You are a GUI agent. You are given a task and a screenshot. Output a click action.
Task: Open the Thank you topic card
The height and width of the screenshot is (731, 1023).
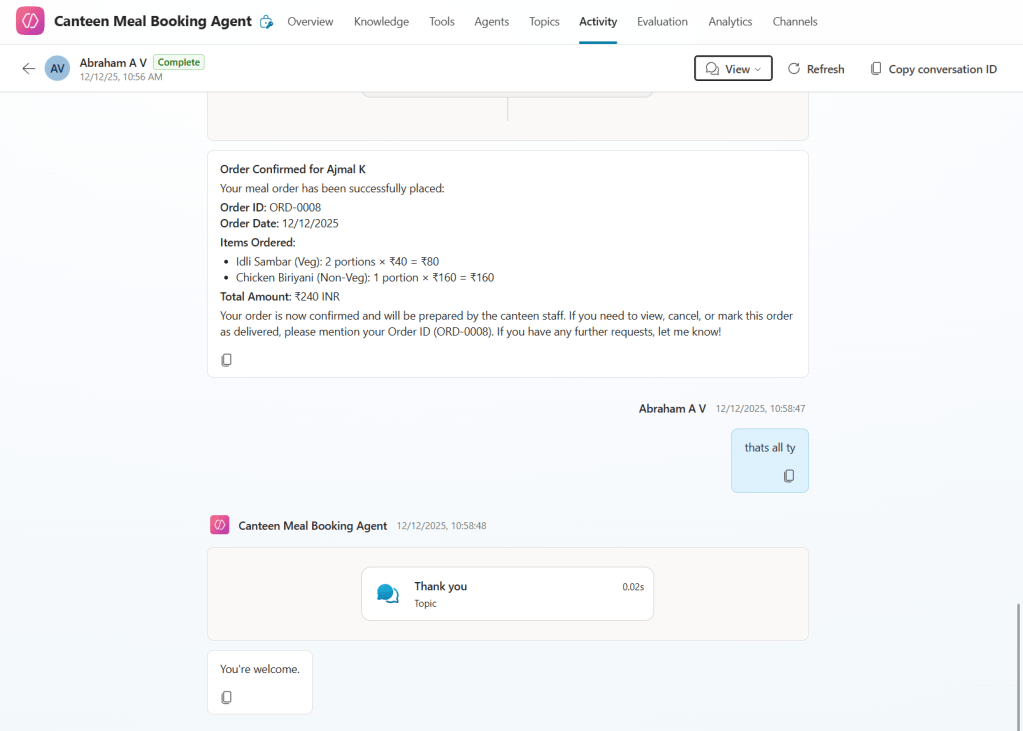click(x=507, y=594)
